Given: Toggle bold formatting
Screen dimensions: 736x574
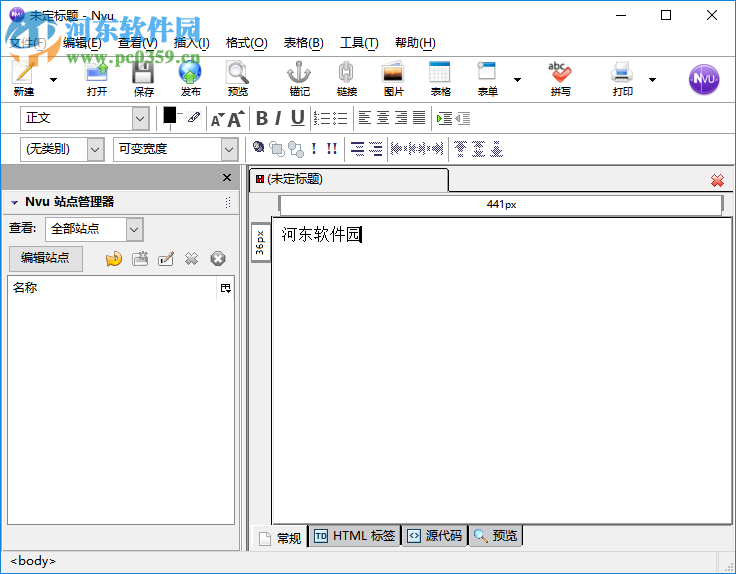Looking at the screenshot, I should [x=262, y=118].
